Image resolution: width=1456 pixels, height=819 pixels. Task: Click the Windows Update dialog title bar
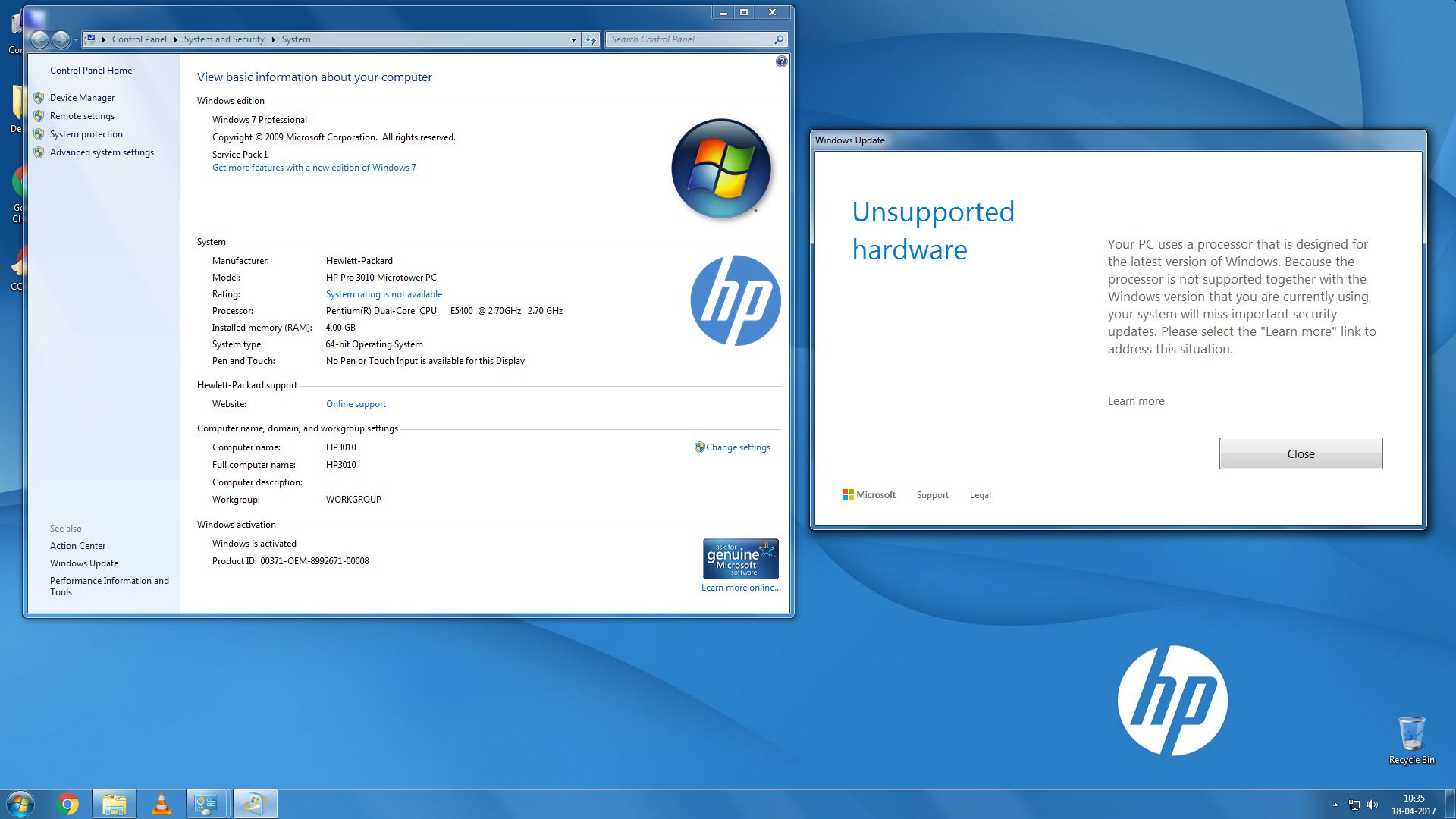tap(1118, 140)
